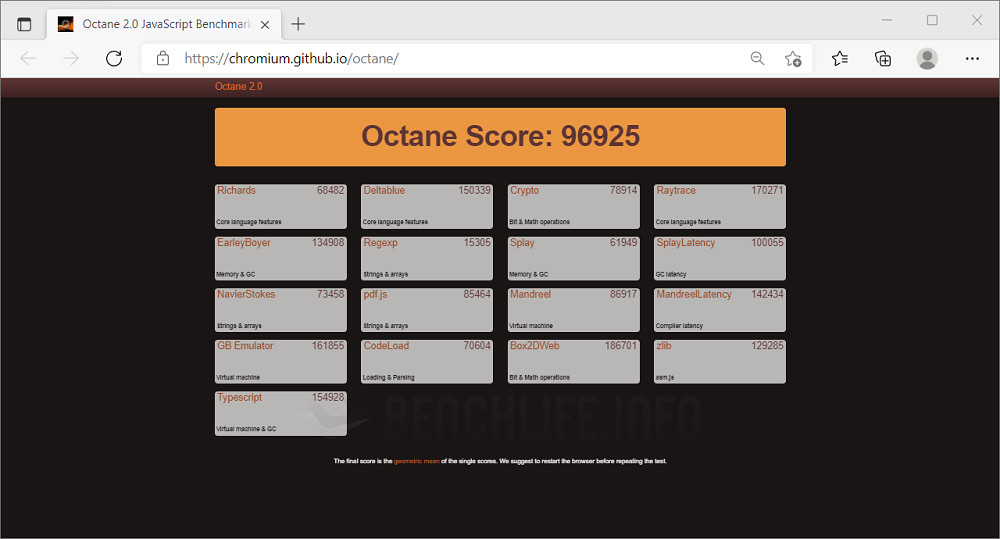Open the user profile avatar
1000x539 pixels.
[927, 58]
